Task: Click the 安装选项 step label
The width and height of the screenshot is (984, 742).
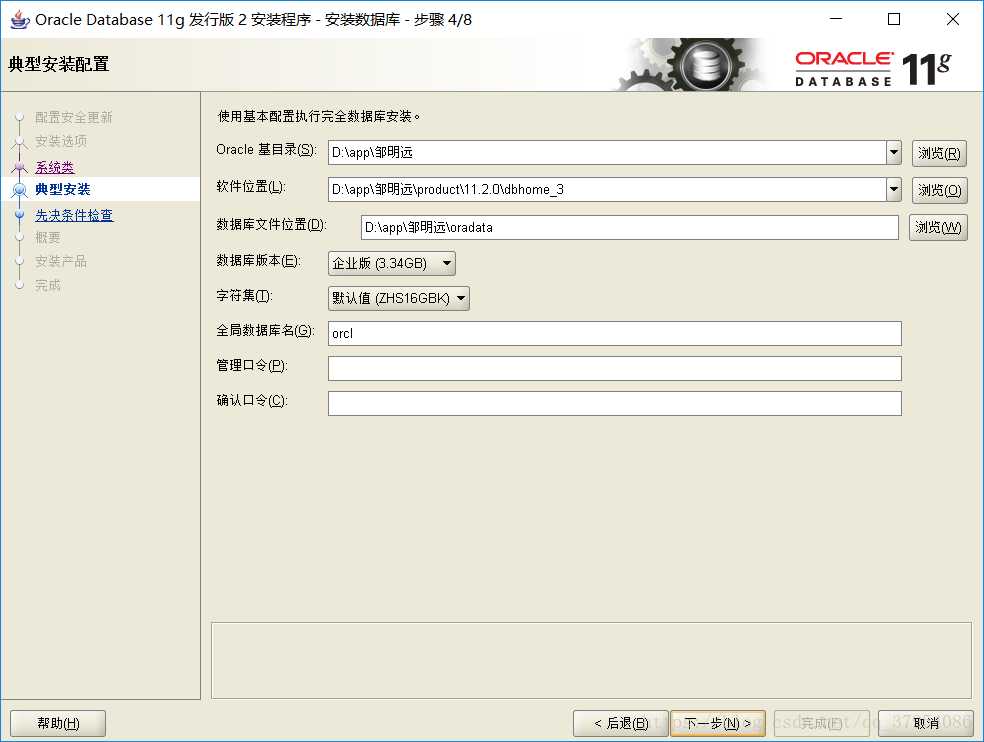Action: [x=61, y=141]
